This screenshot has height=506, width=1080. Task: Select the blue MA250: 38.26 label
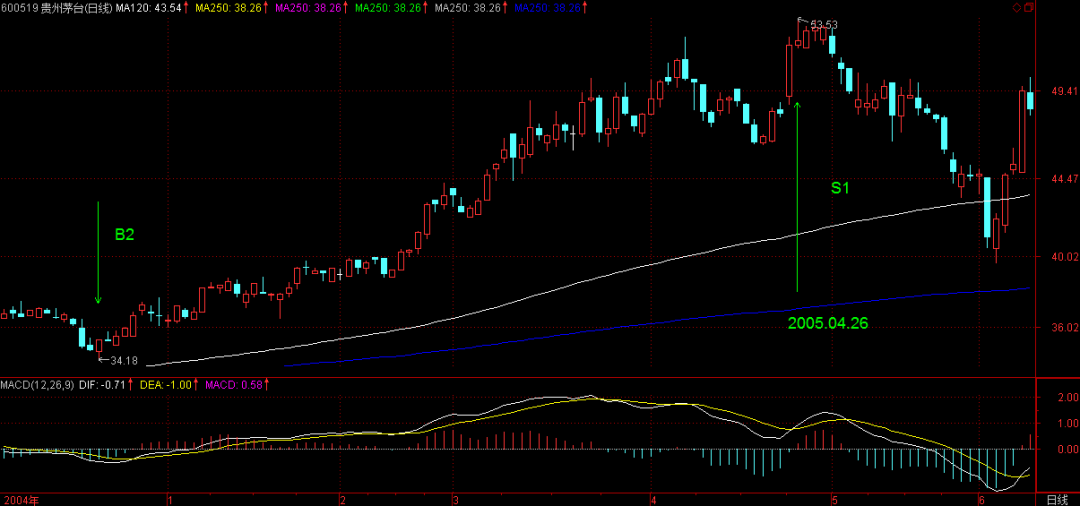click(x=548, y=8)
